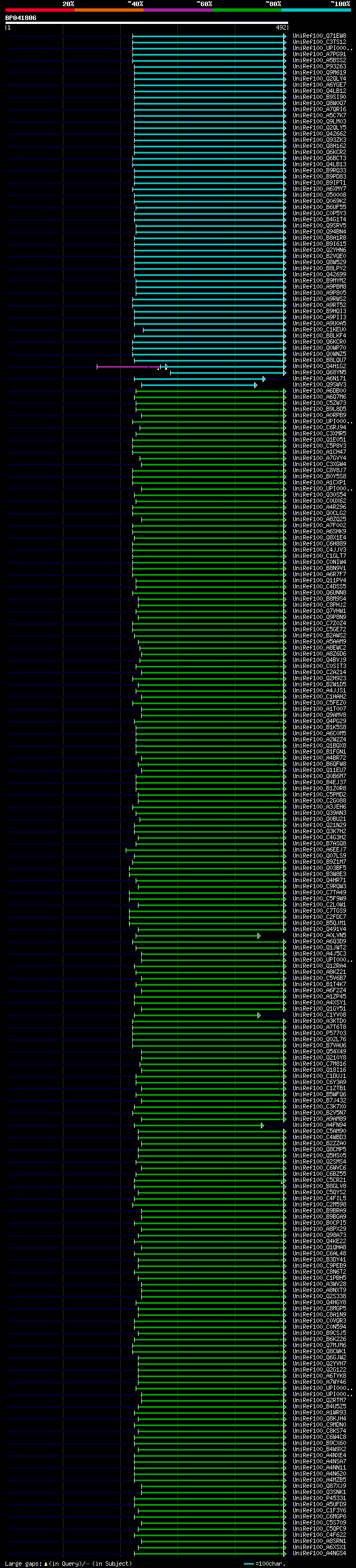This screenshot has width=356, height=1568.
Task: Select hit label UniRef100_Q87XJ9
Action: click(319, 1486)
